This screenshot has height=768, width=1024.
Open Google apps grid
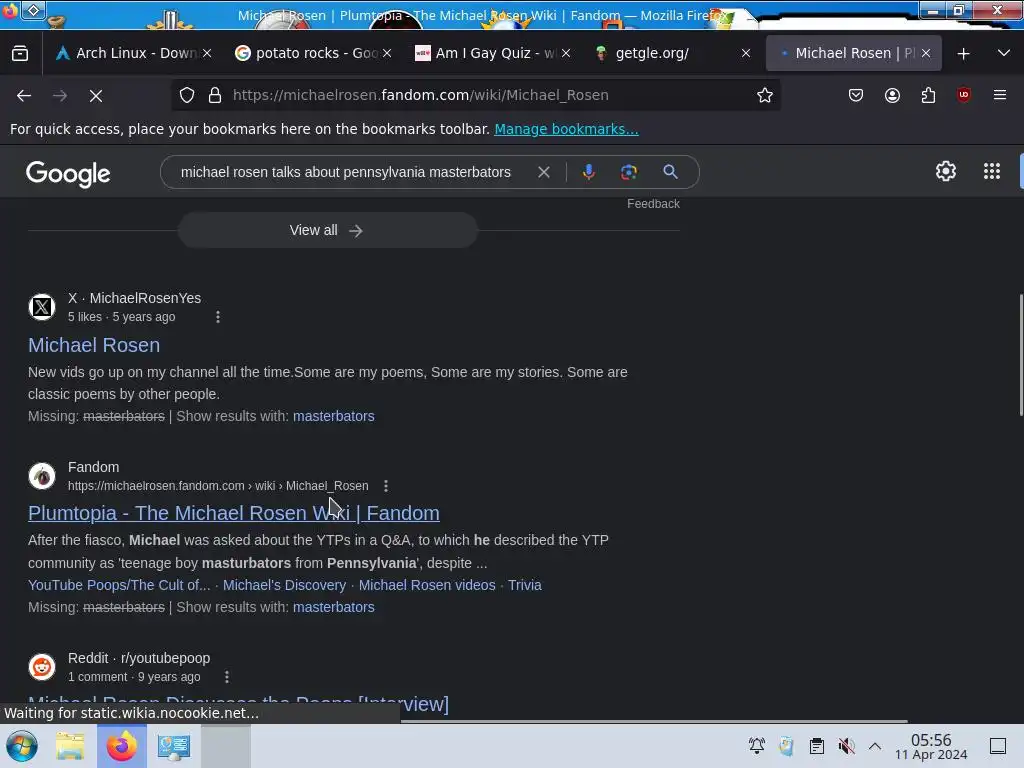[x=991, y=171]
